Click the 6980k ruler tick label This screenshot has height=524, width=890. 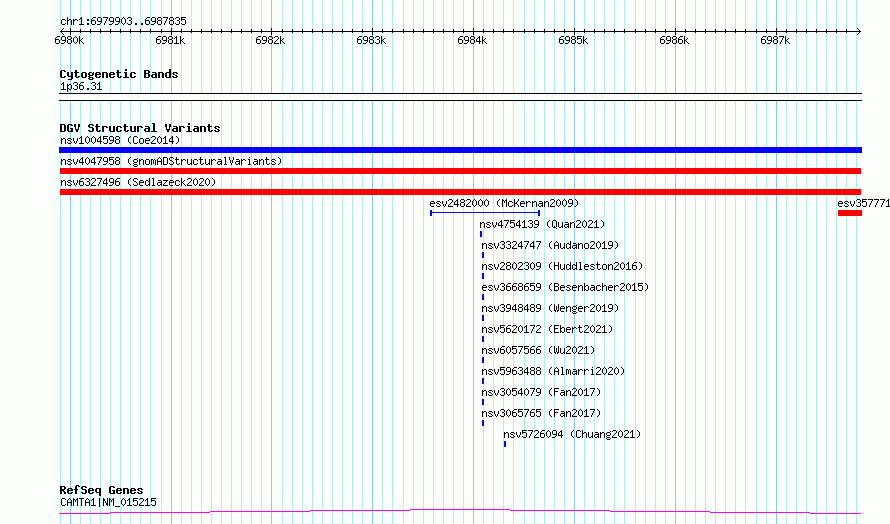(69, 40)
